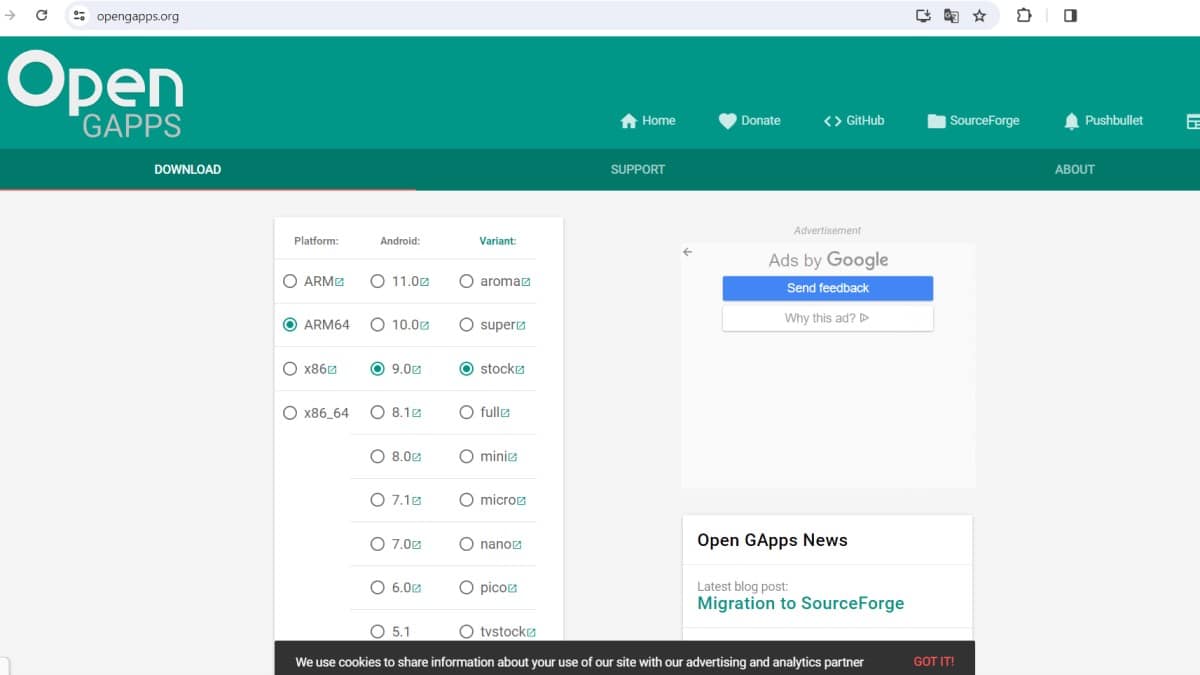
Task: Click the Donate heart icon
Action: 727,121
